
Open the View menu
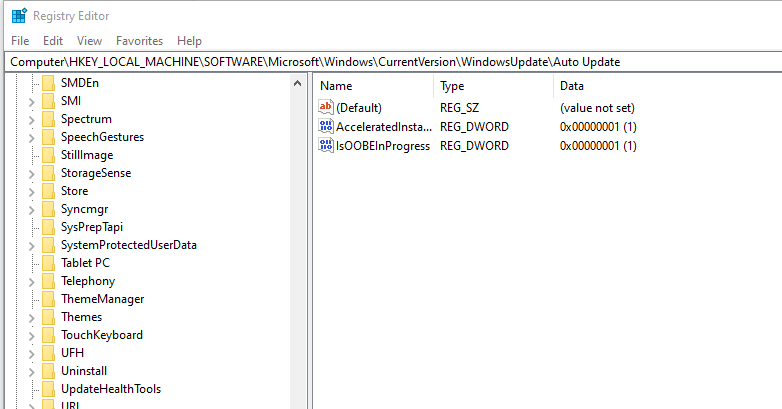pos(89,41)
